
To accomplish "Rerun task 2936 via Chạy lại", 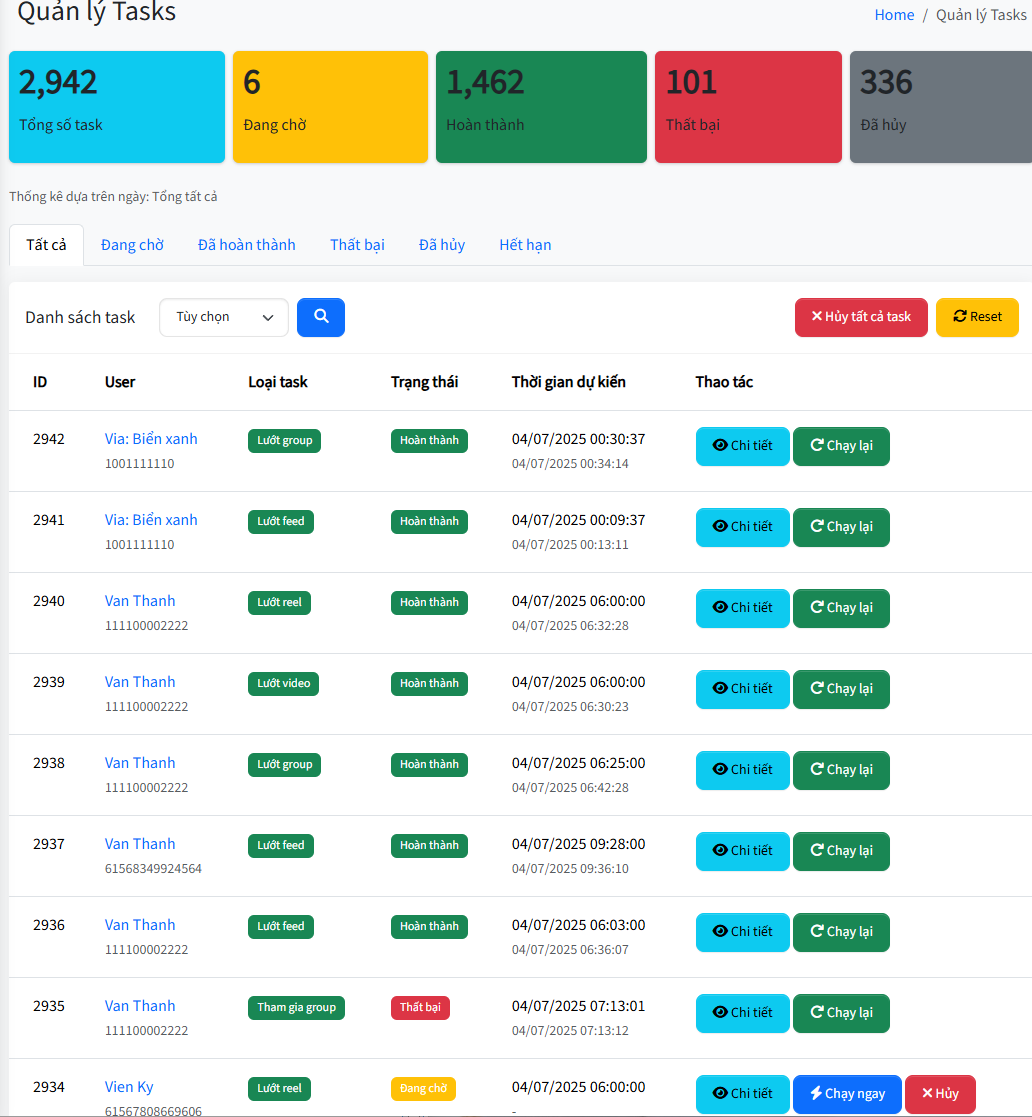I will pos(841,932).
